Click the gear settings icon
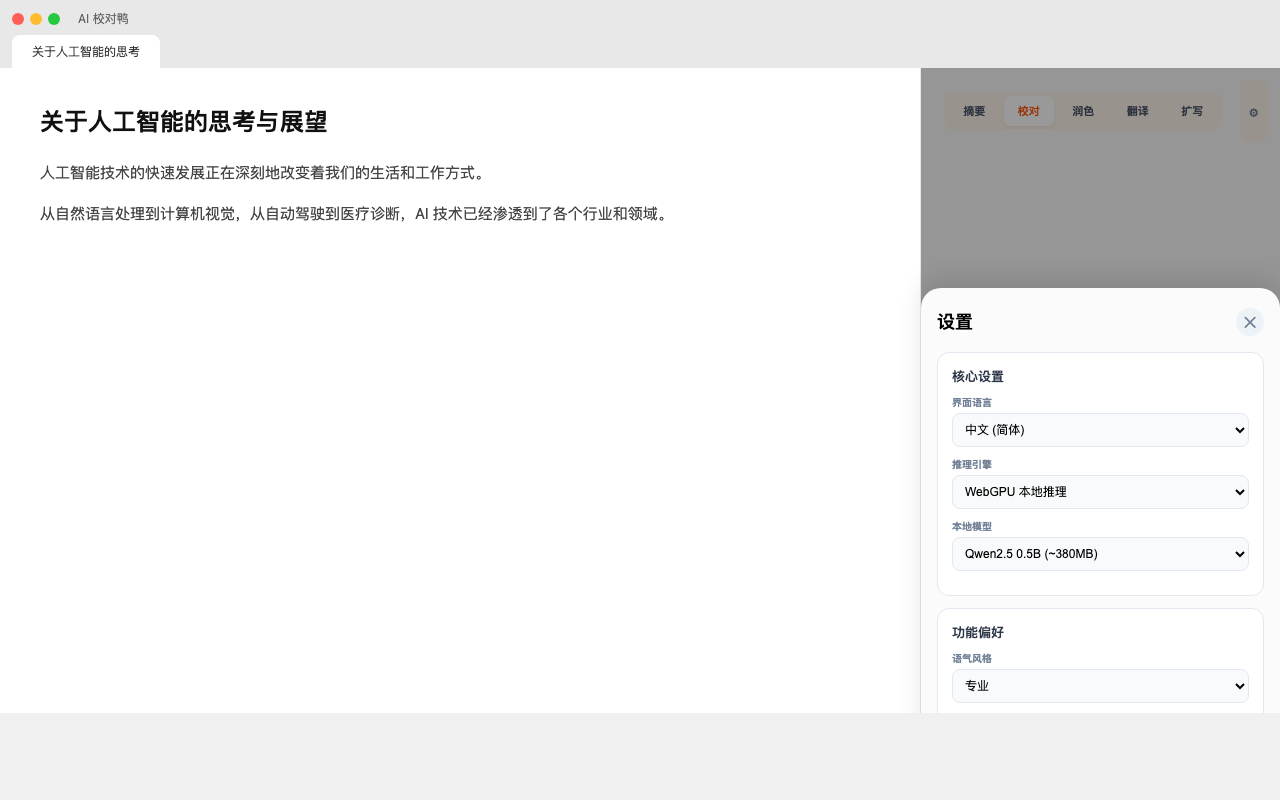Screen dimensions: 1280x800 (1253, 112)
